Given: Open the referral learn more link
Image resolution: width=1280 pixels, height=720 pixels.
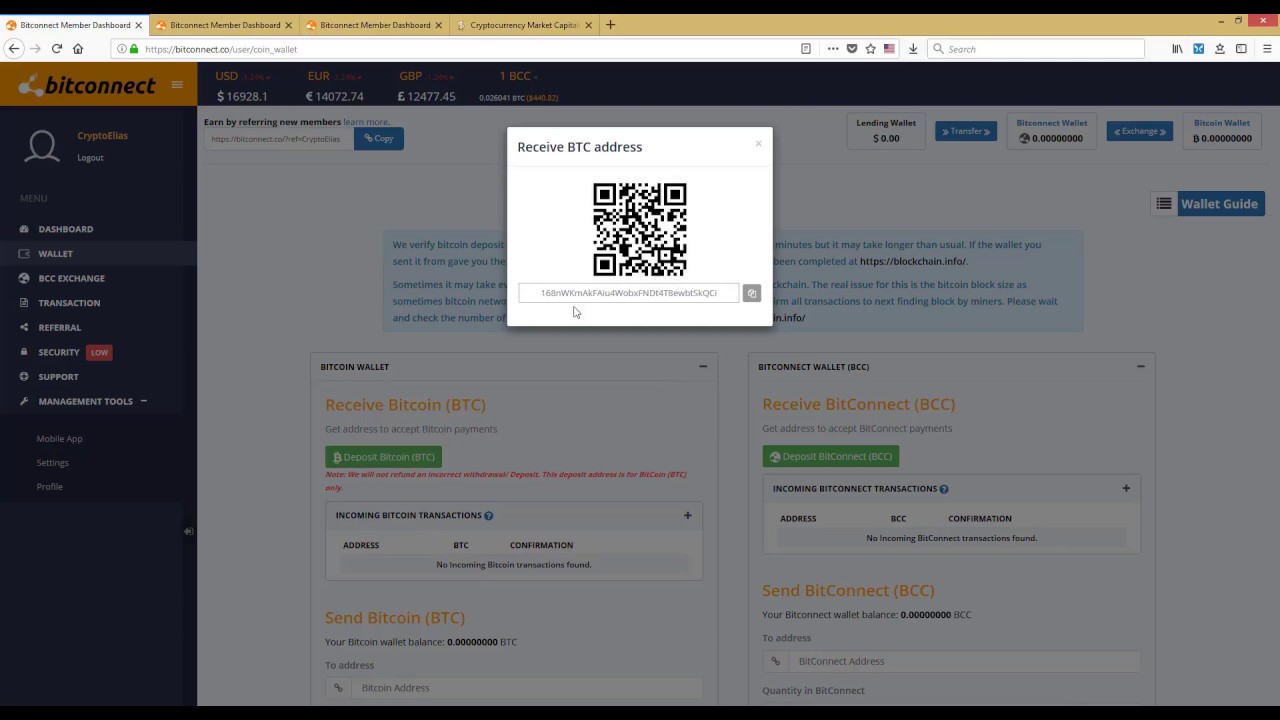Looking at the screenshot, I should point(366,122).
